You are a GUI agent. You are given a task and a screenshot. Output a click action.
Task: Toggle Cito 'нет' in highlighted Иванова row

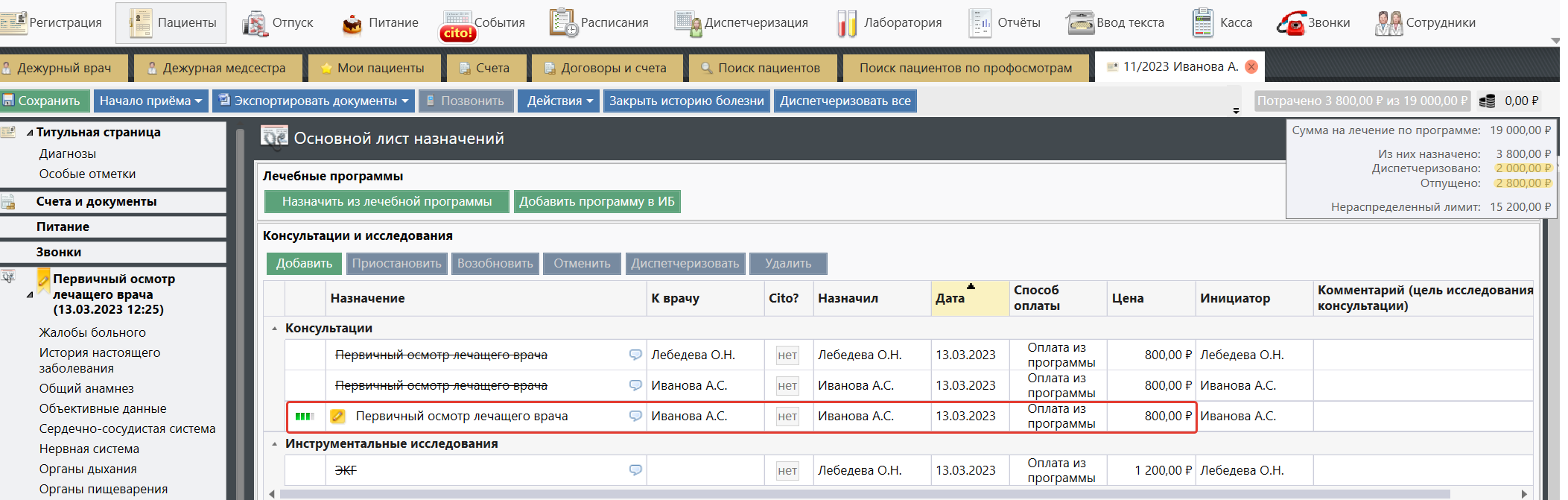coord(787,417)
